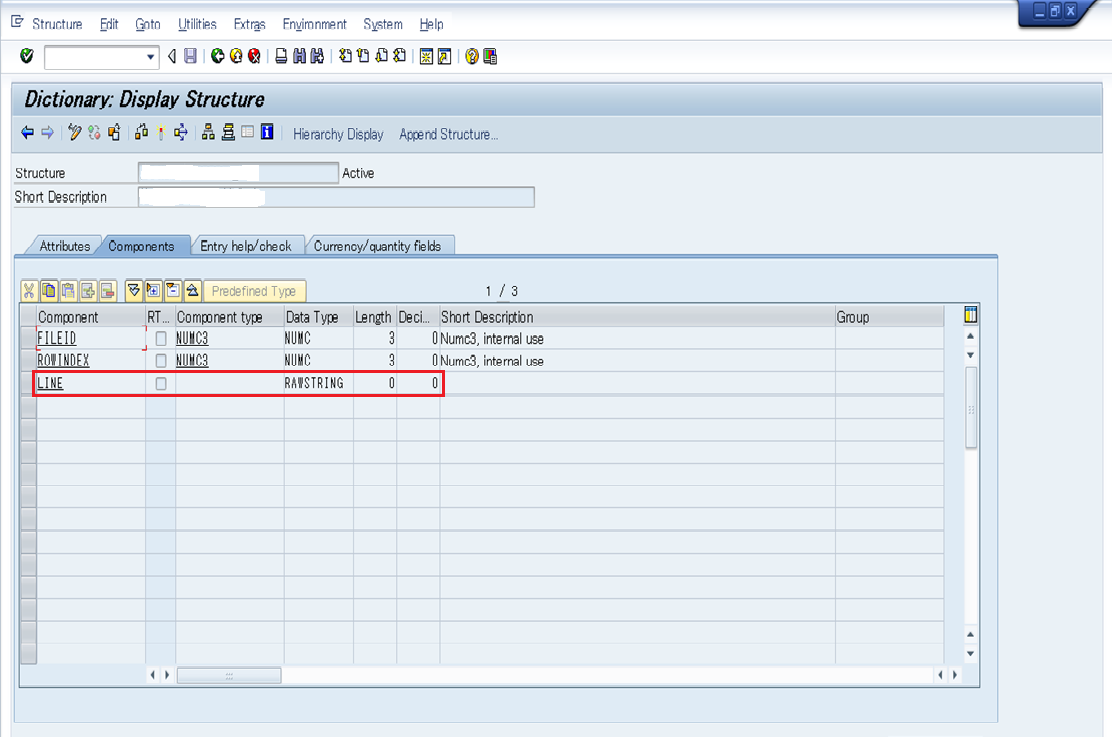
Task: Switch to the Attributes tab
Action: 65,246
